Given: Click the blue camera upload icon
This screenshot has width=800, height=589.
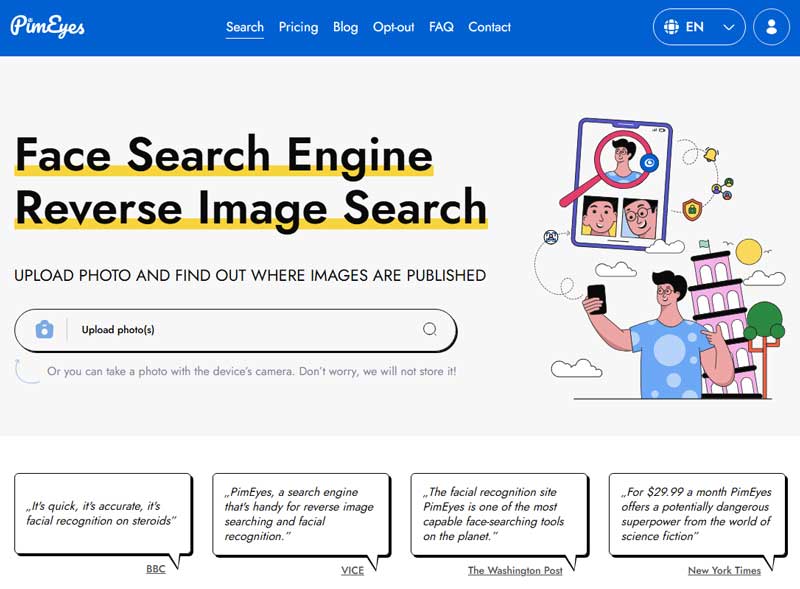Looking at the screenshot, I should click(x=44, y=329).
